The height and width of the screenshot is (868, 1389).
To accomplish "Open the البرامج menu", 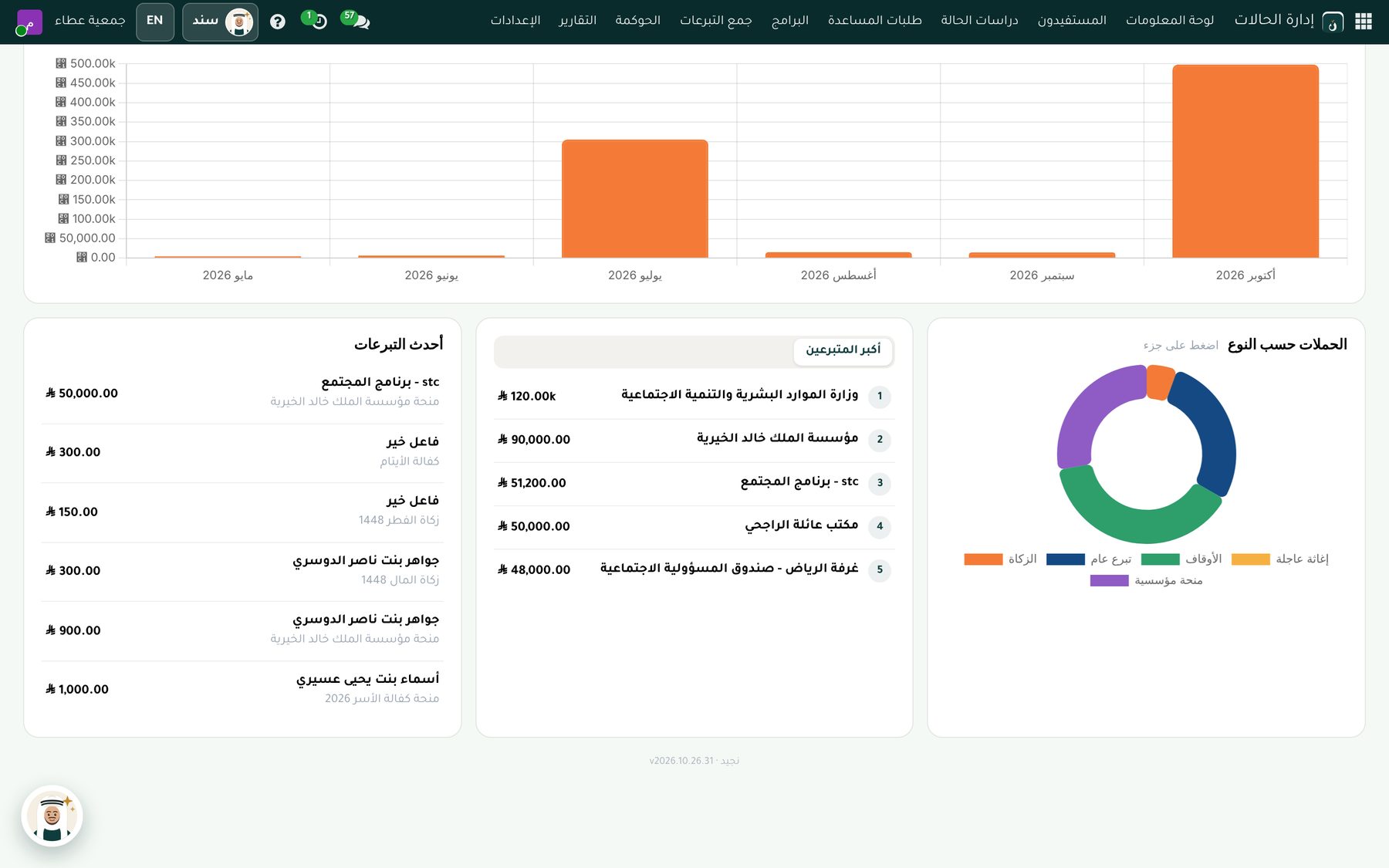I will (x=790, y=20).
